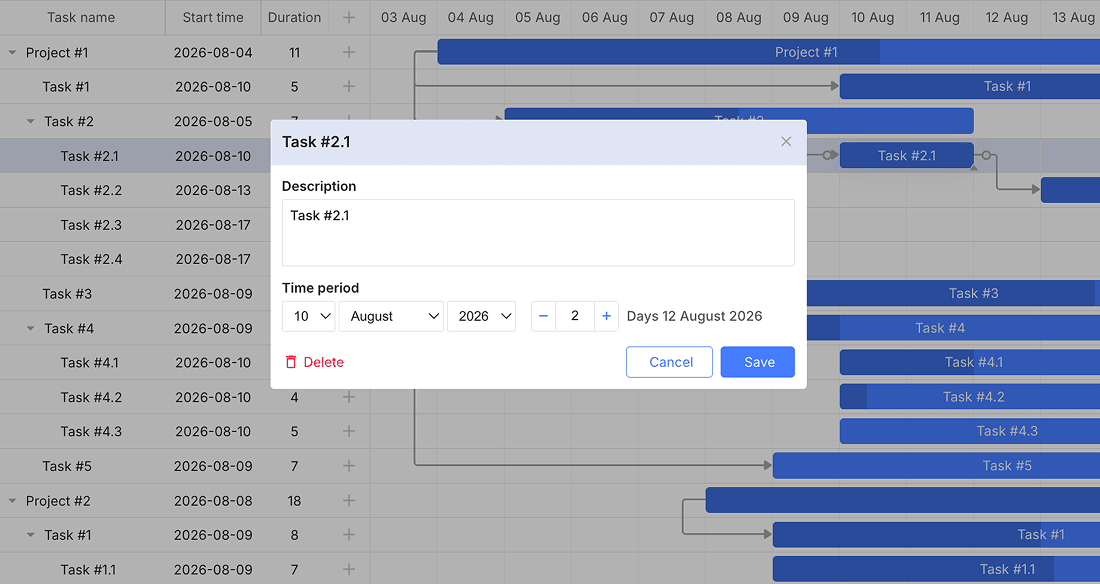
Task: Click the duration value field showing 2
Action: coord(575,317)
